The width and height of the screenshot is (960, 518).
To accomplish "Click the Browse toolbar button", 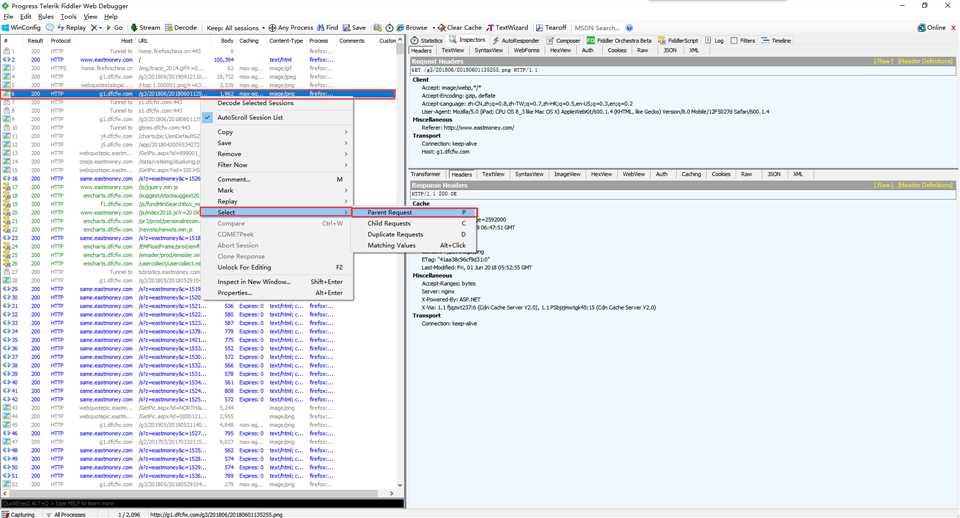I will 412,28.
